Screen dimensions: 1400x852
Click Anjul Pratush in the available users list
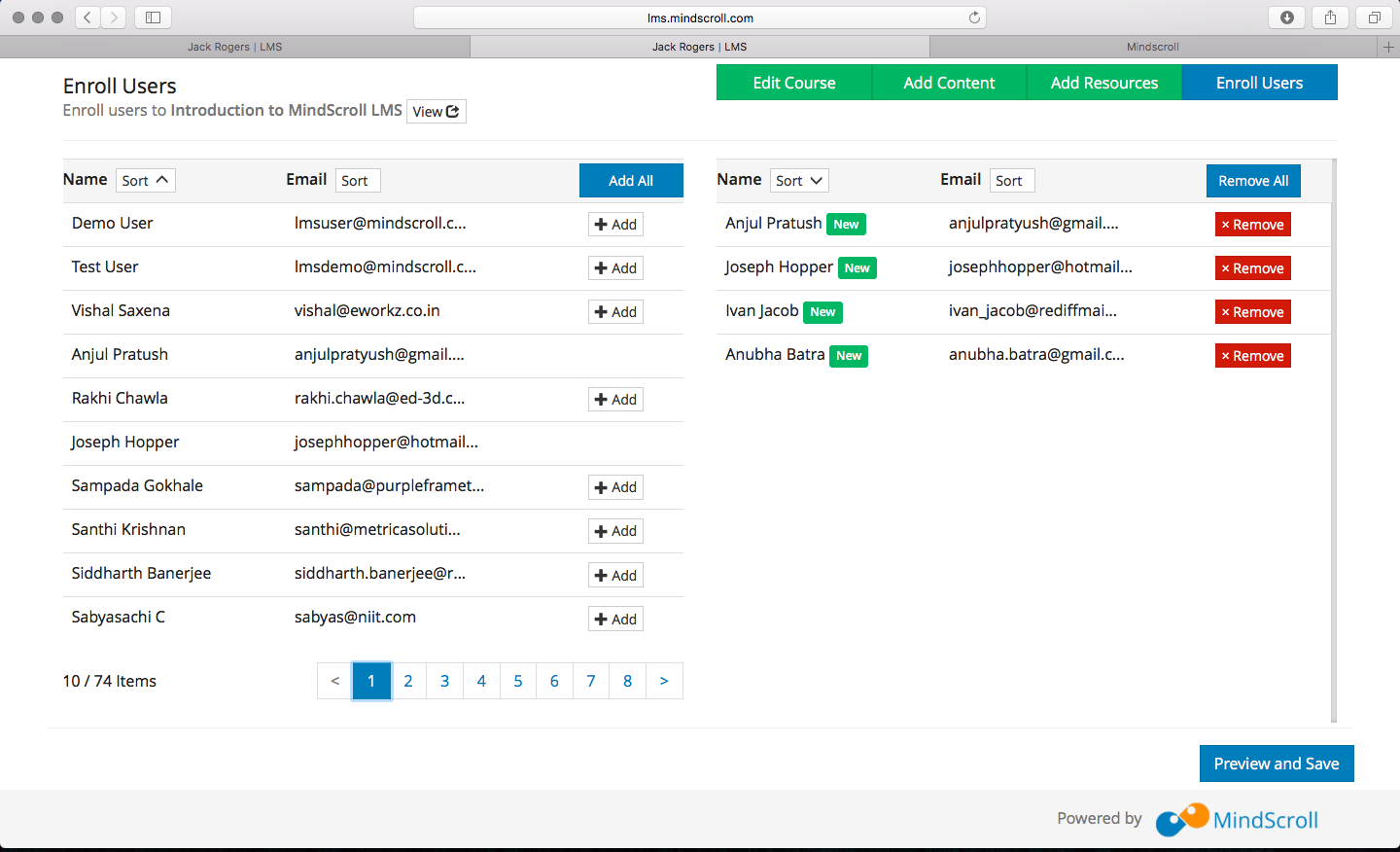(120, 355)
